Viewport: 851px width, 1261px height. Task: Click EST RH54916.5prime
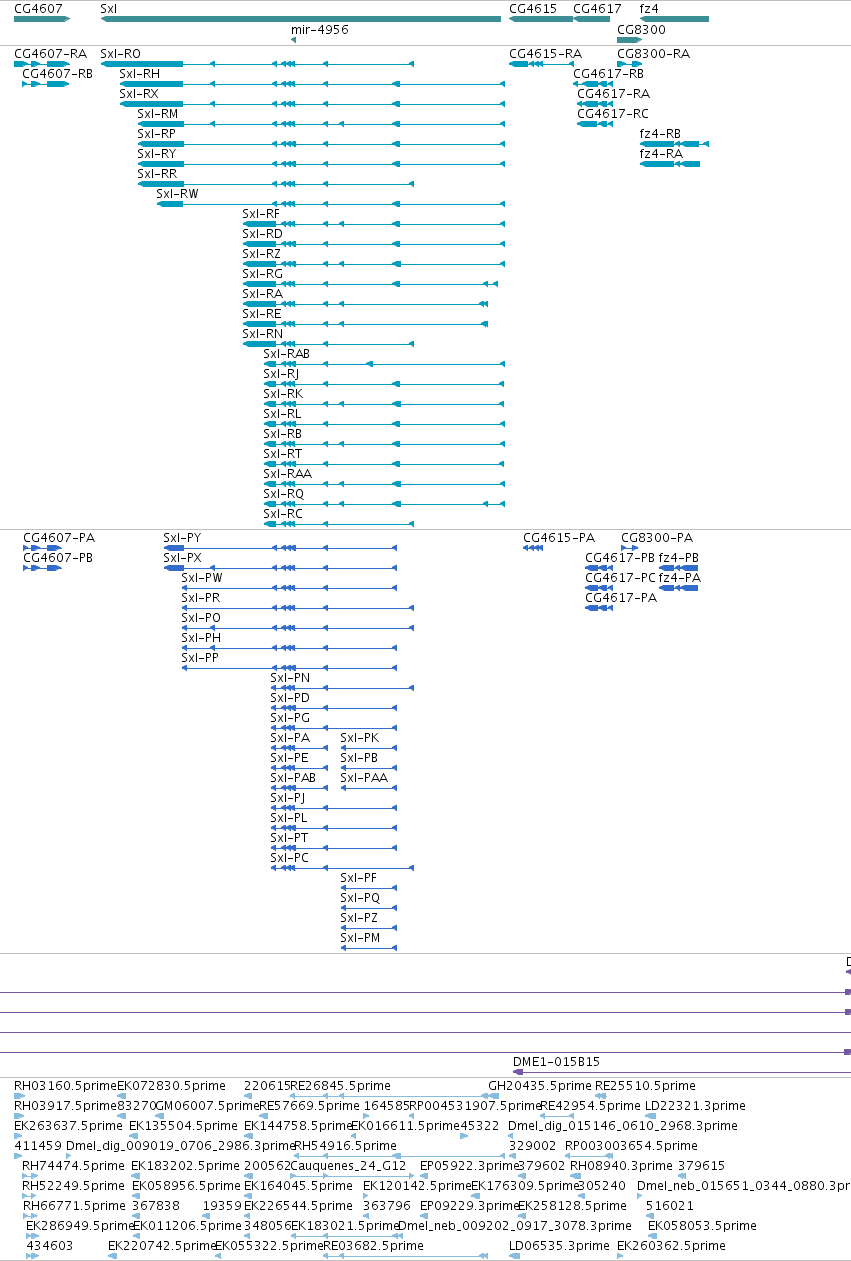pyautogui.click(x=345, y=1146)
